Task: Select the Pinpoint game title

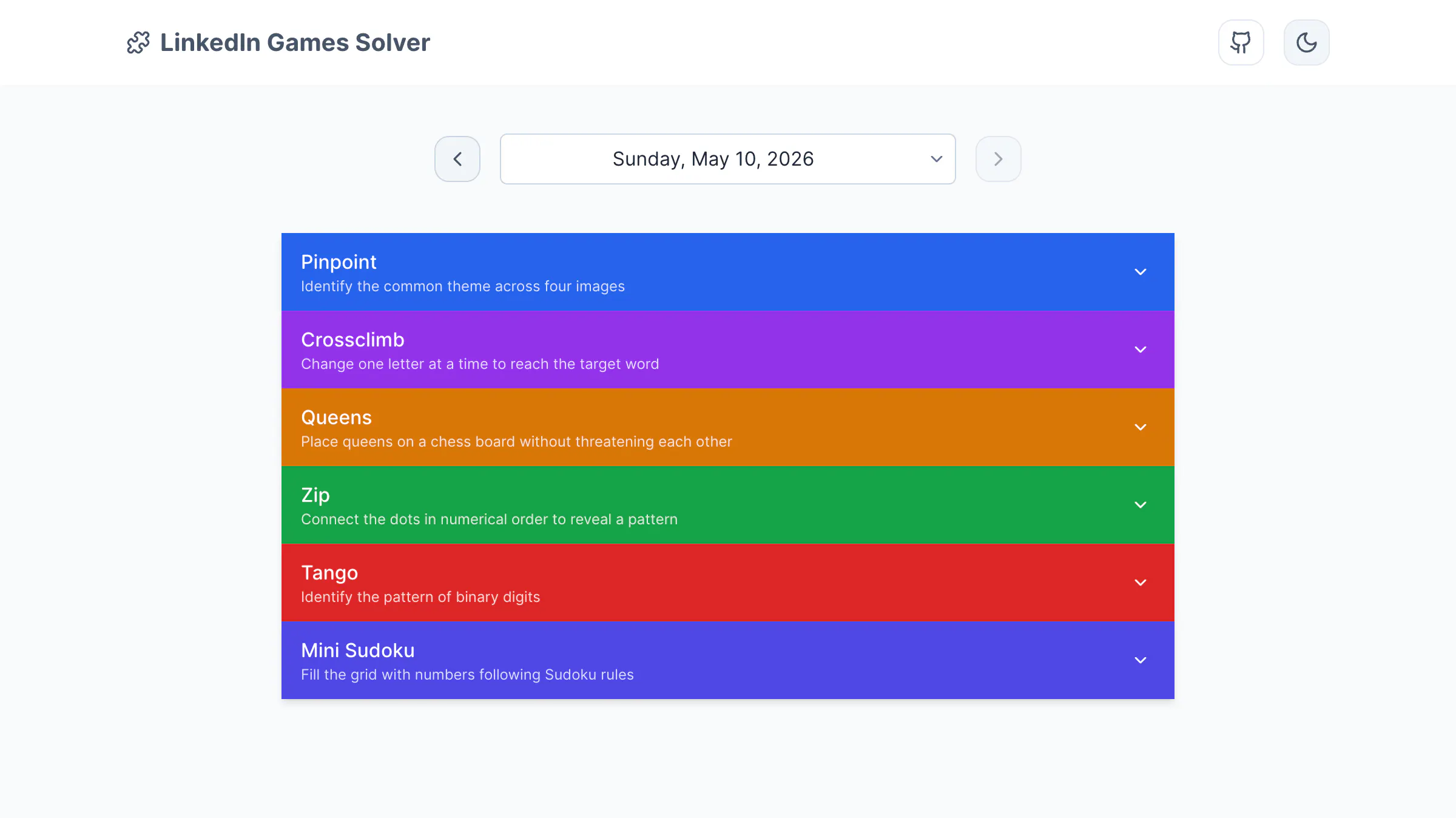Action: 339,262
